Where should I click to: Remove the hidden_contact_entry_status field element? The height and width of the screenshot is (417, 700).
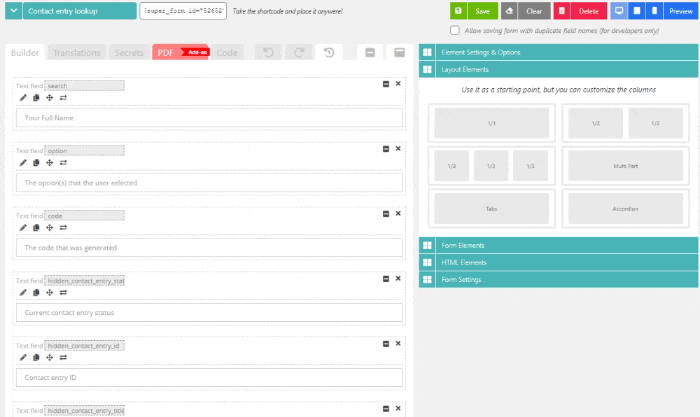[398, 279]
